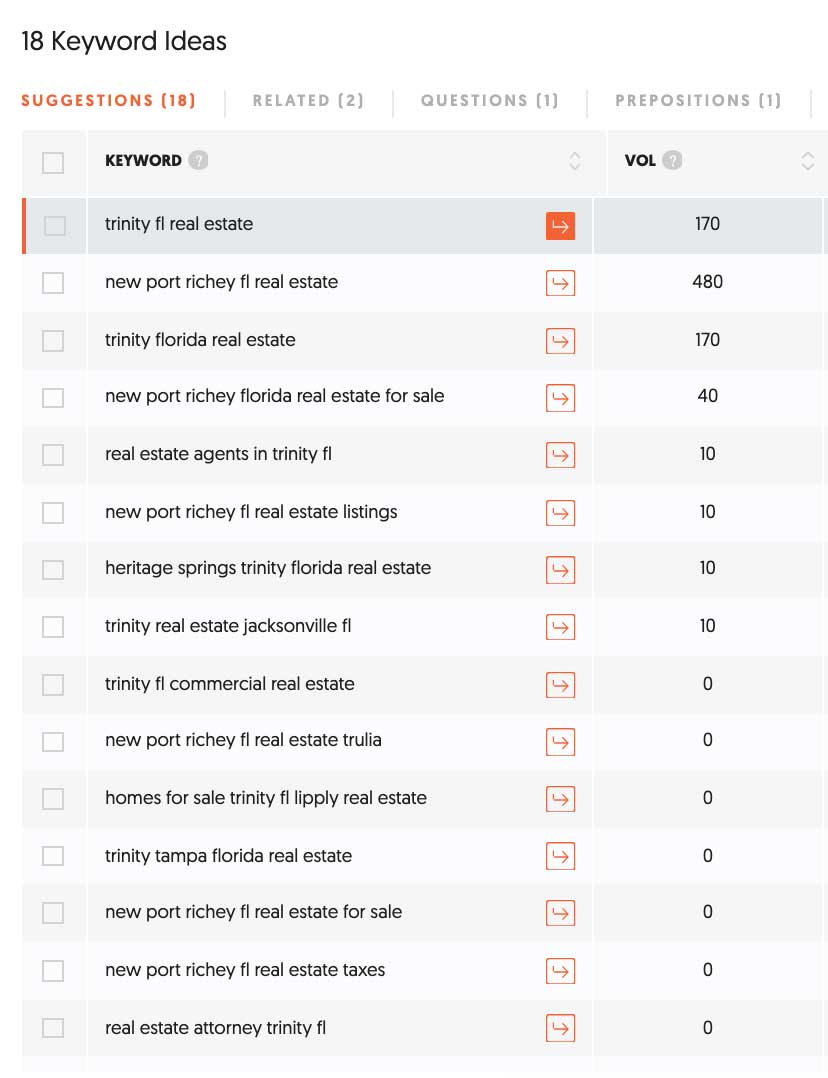Click the help icon next to VOL header
828x1078 pixels.
(x=673, y=160)
